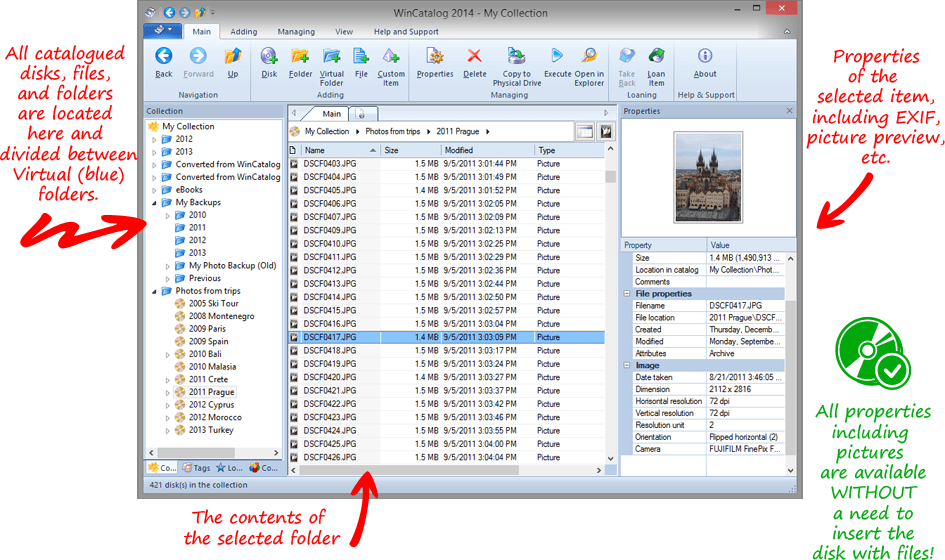Click Open in Explorer
This screenshot has width=945, height=560.
pyautogui.click(x=589, y=66)
